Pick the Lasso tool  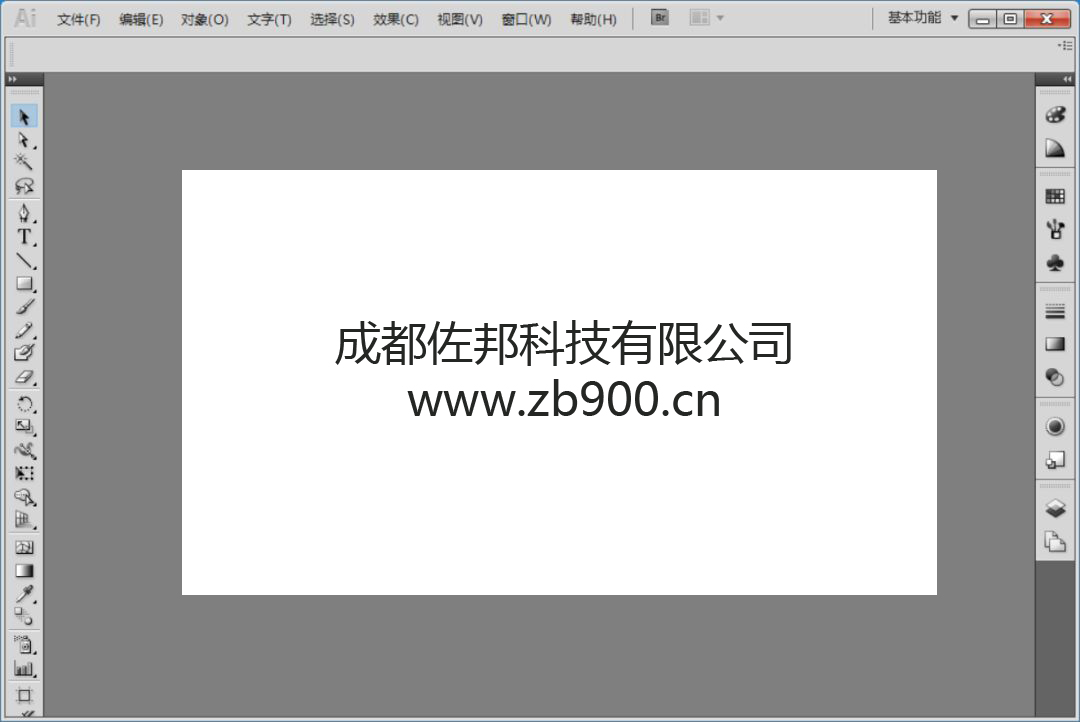click(24, 186)
